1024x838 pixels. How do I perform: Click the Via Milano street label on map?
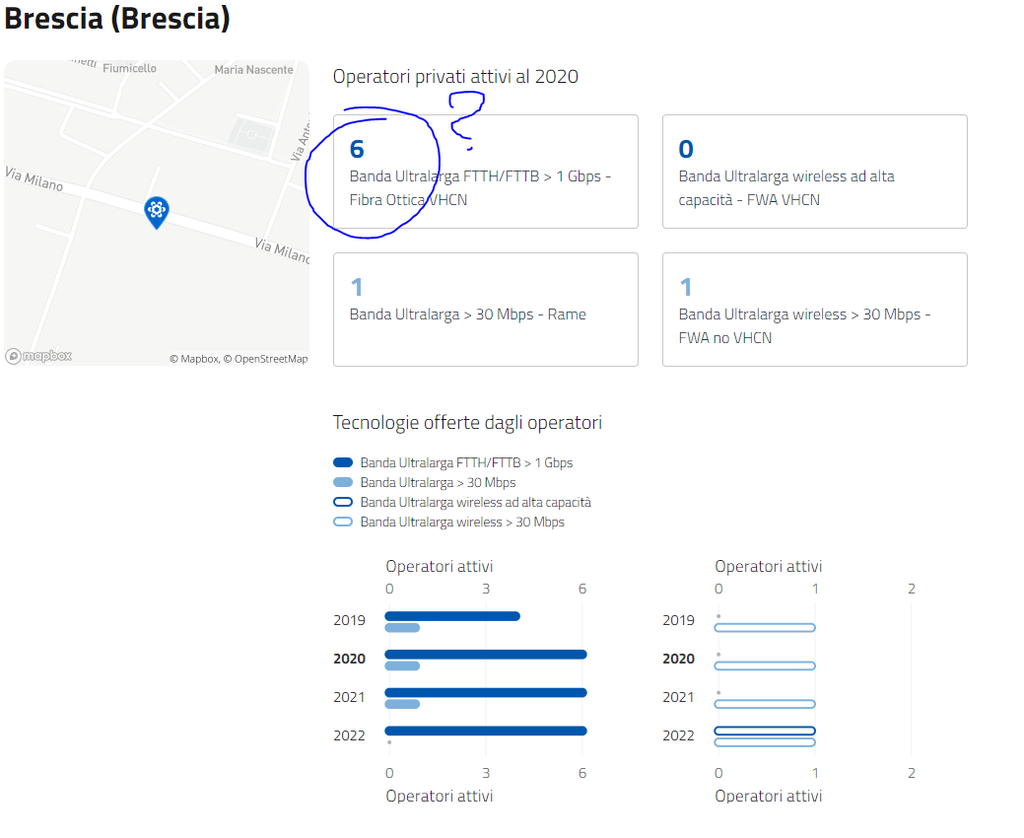(33, 179)
